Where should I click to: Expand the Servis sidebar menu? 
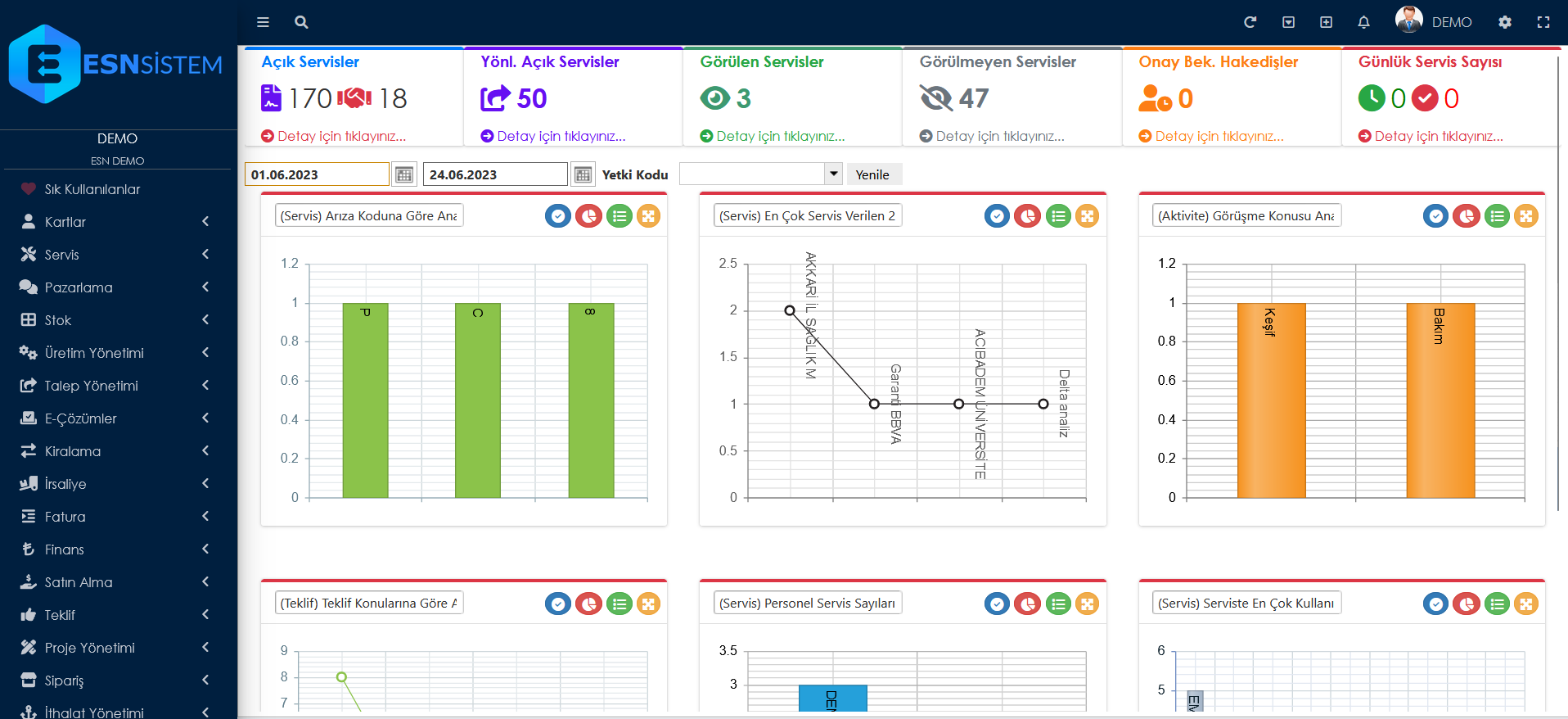click(x=118, y=255)
